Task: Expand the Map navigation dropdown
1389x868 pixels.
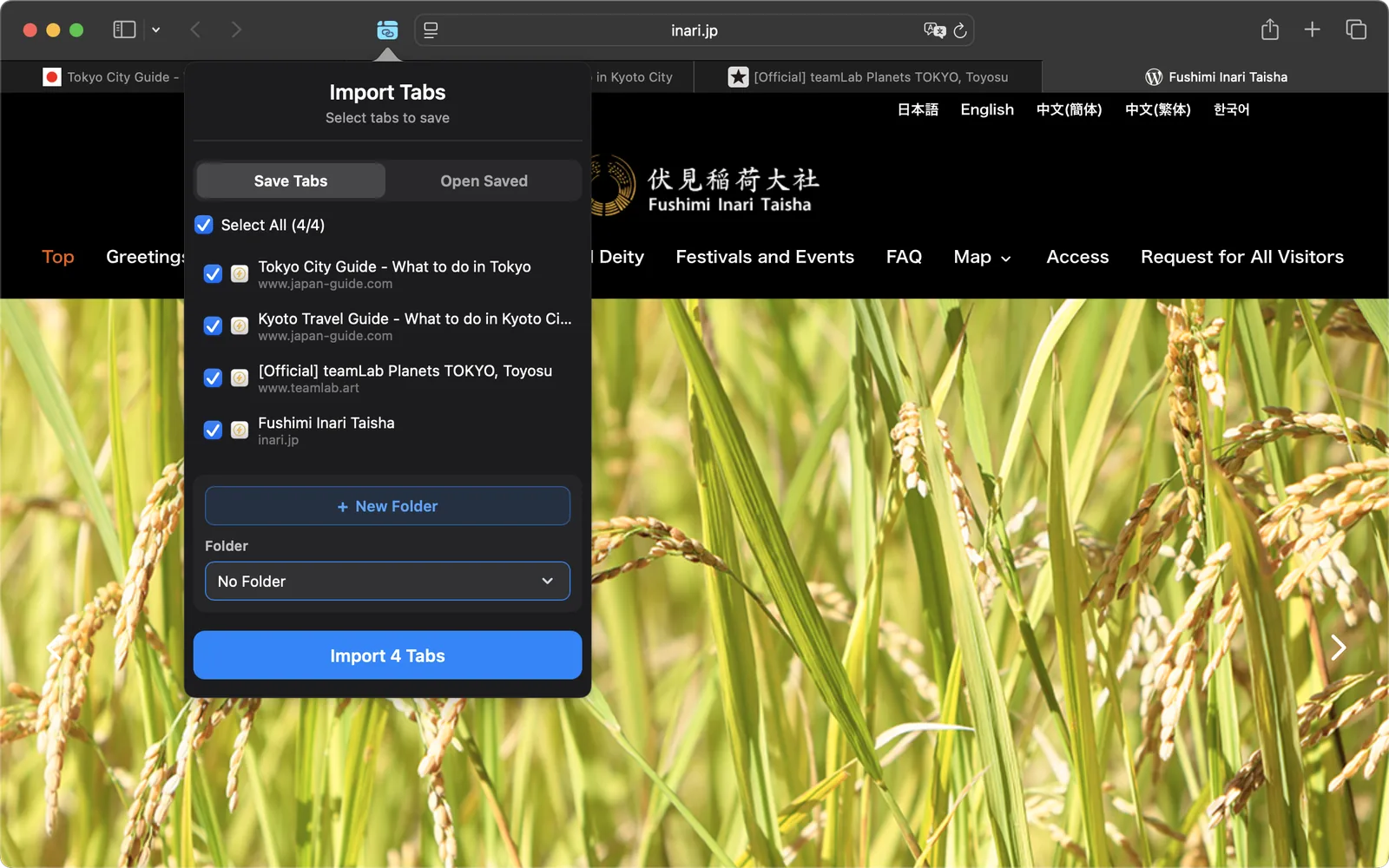Action: tap(982, 257)
